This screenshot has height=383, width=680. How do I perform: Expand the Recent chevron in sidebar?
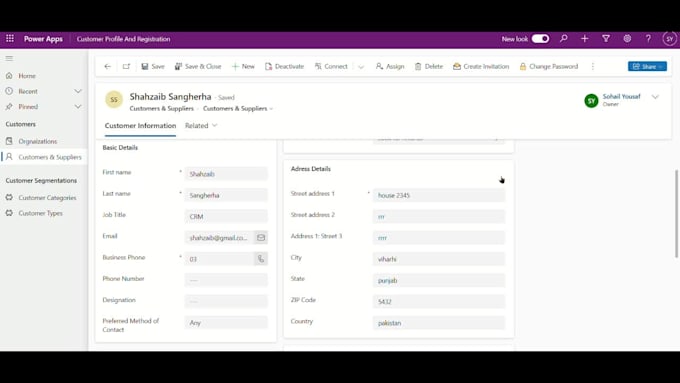78,91
